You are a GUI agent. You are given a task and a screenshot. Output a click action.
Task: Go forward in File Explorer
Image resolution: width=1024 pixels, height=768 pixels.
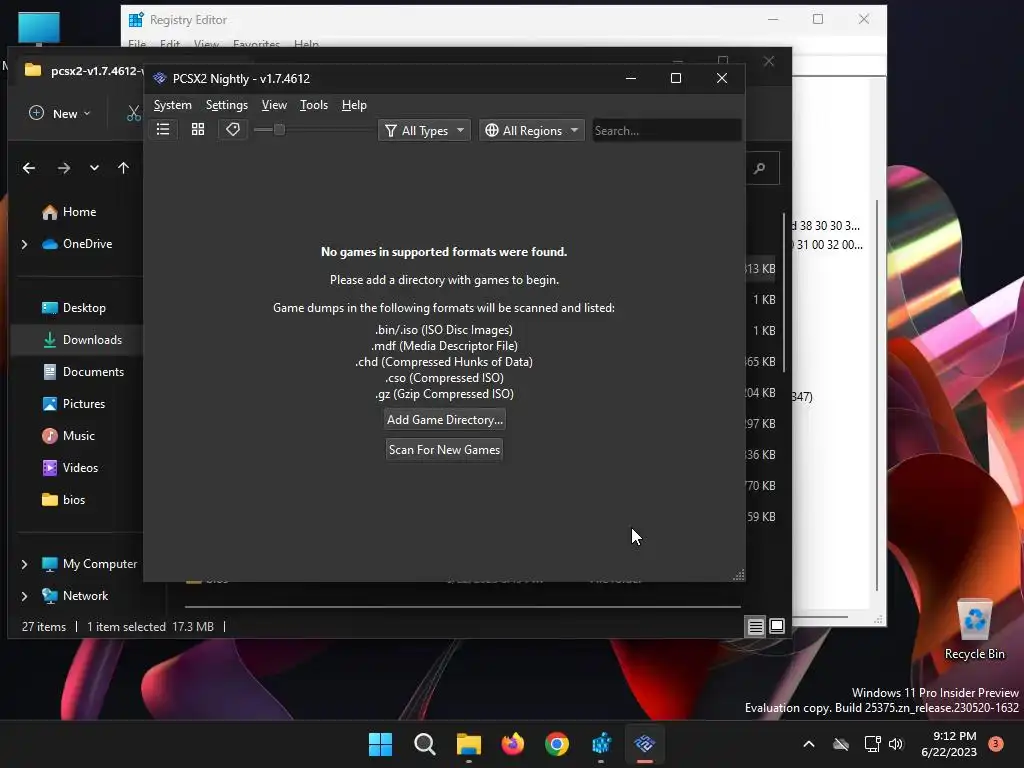click(x=63, y=168)
